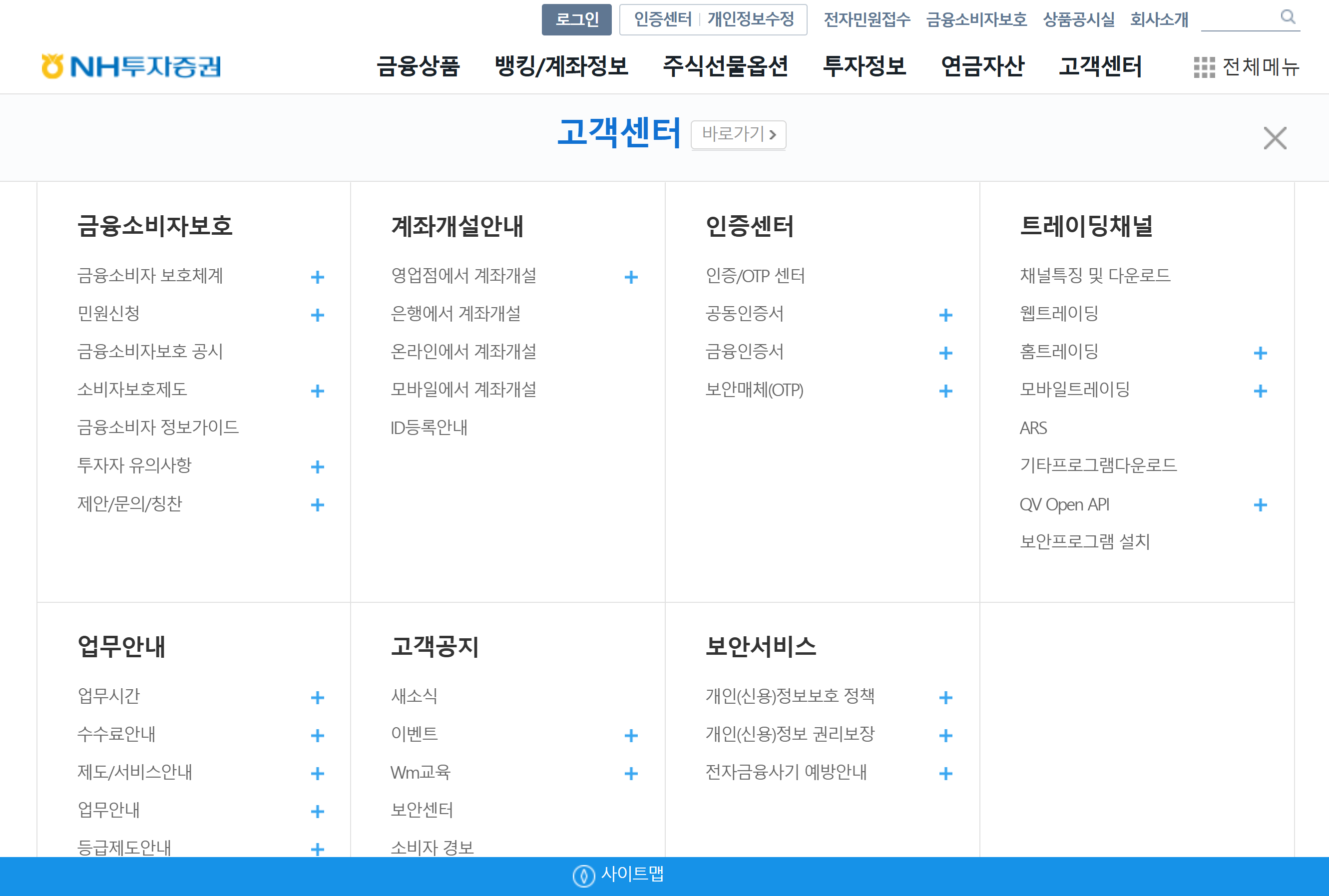
Task: Expand QV Open API submenu
Action: pyautogui.click(x=1260, y=505)
